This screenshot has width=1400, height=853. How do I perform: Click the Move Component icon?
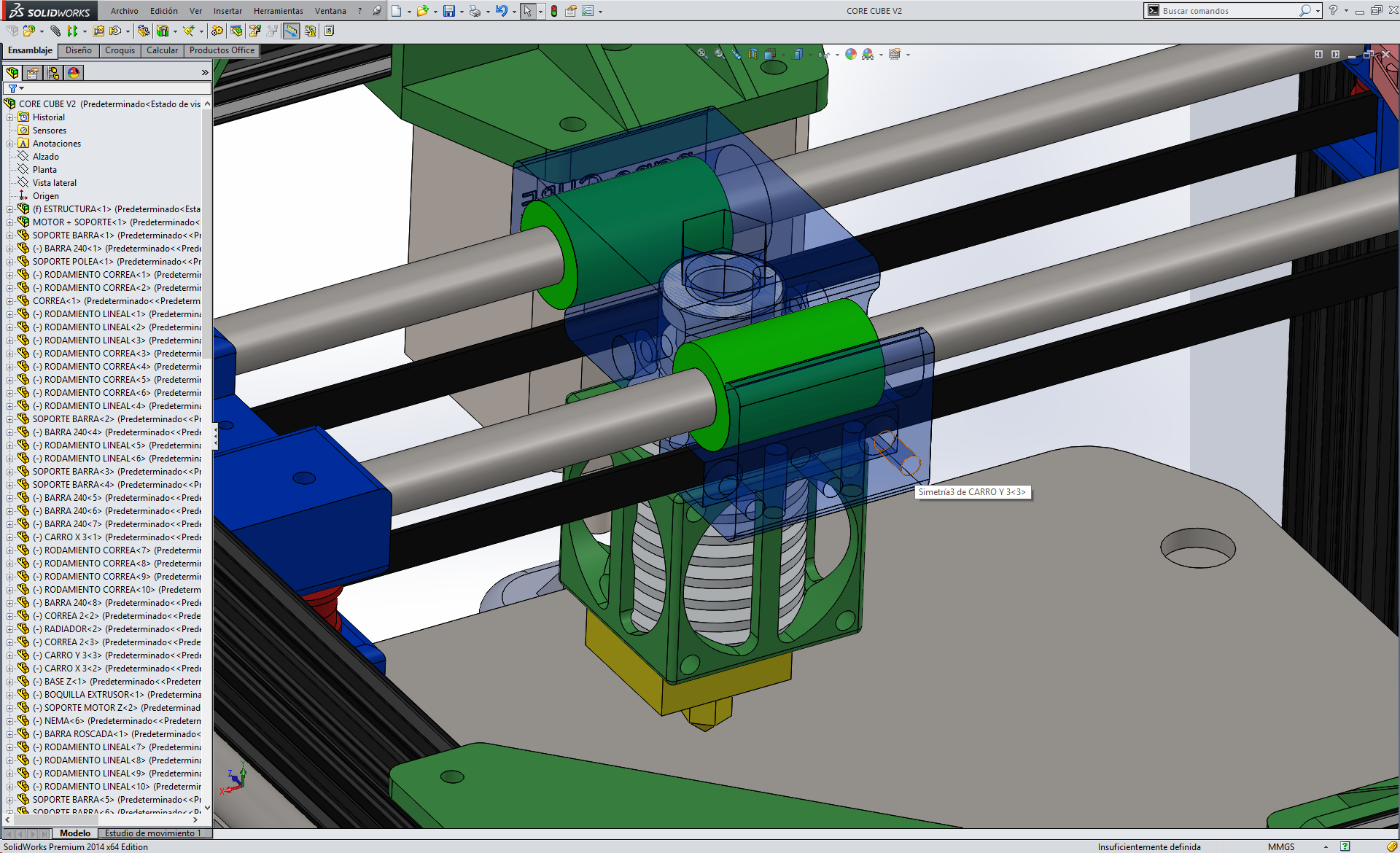point(115,31)
